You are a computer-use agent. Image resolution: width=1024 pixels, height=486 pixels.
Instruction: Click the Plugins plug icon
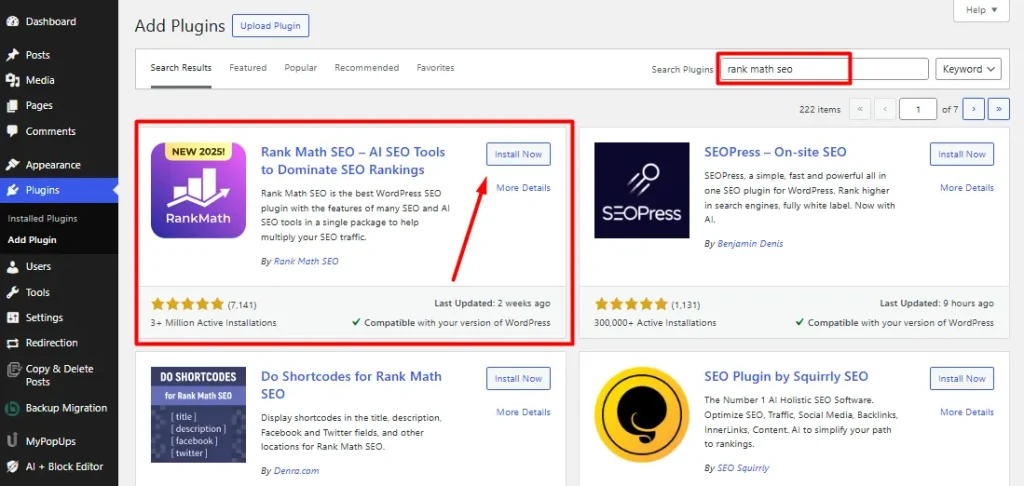(12, 190)
